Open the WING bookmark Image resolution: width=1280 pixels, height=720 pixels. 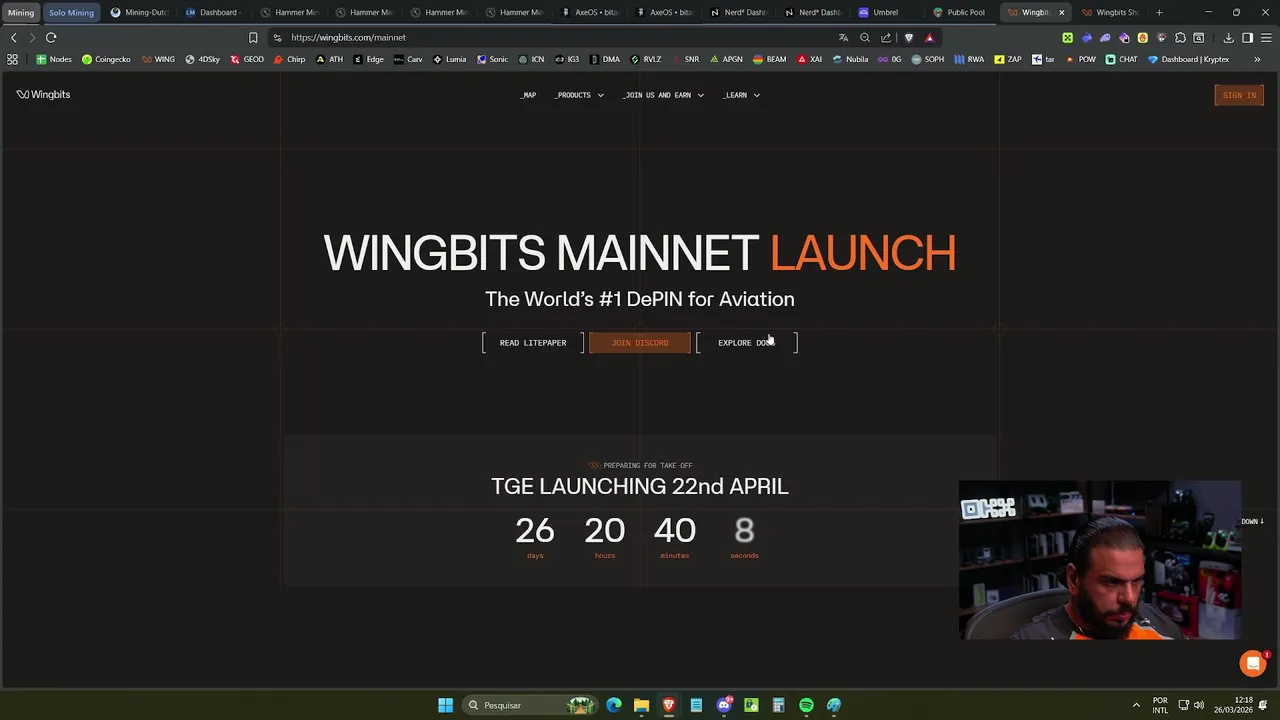pos(158,59)
